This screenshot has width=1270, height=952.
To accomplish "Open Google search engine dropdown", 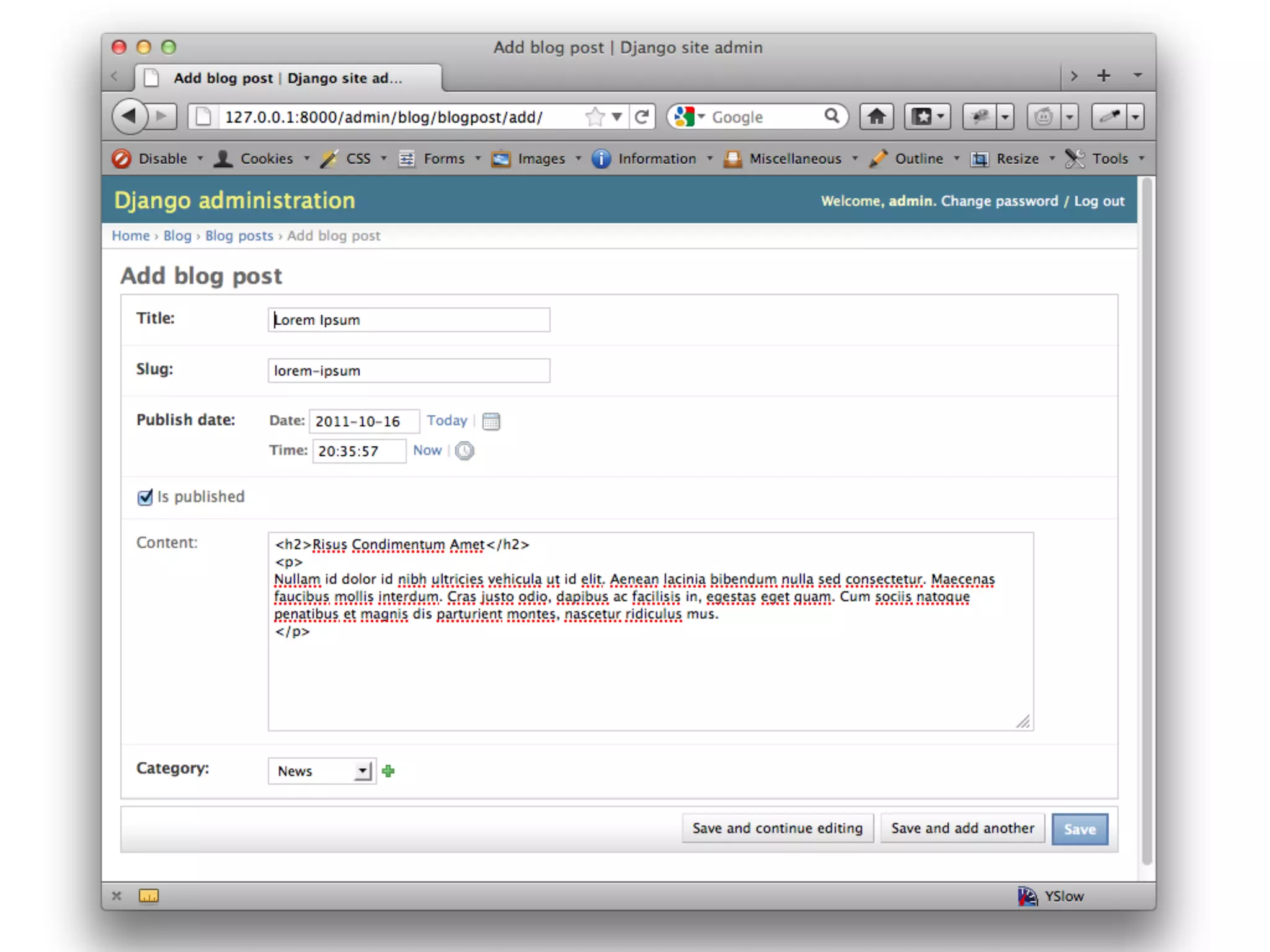I will point(690,117).
